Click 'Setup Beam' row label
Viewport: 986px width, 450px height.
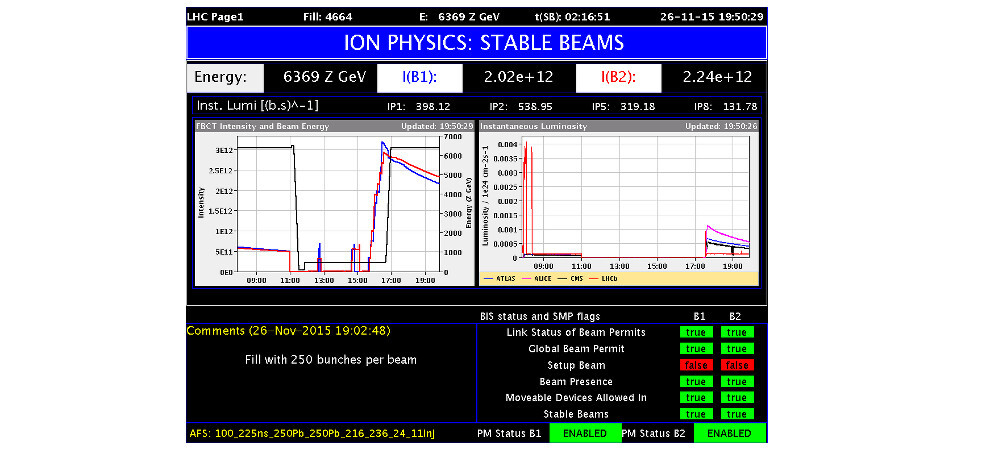pos(576,365)
